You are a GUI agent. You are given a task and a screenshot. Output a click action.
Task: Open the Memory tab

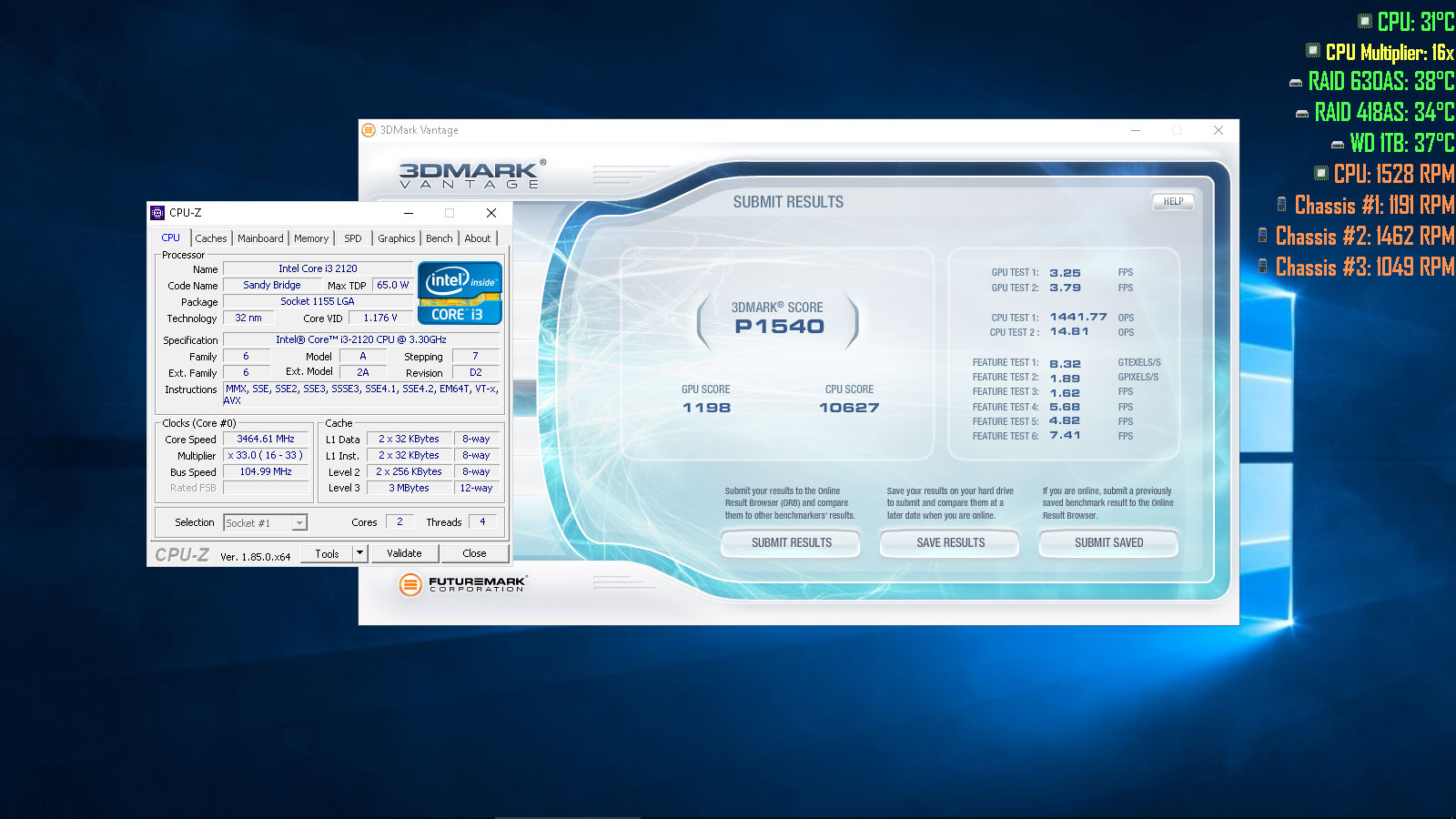311,238
